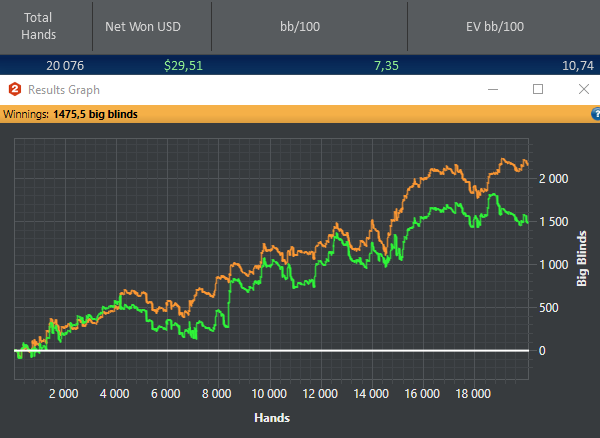Select the EV bb/100 column header
Image resolution: width=600 pixels, height=438 pixels.
[x=504, y=26]
